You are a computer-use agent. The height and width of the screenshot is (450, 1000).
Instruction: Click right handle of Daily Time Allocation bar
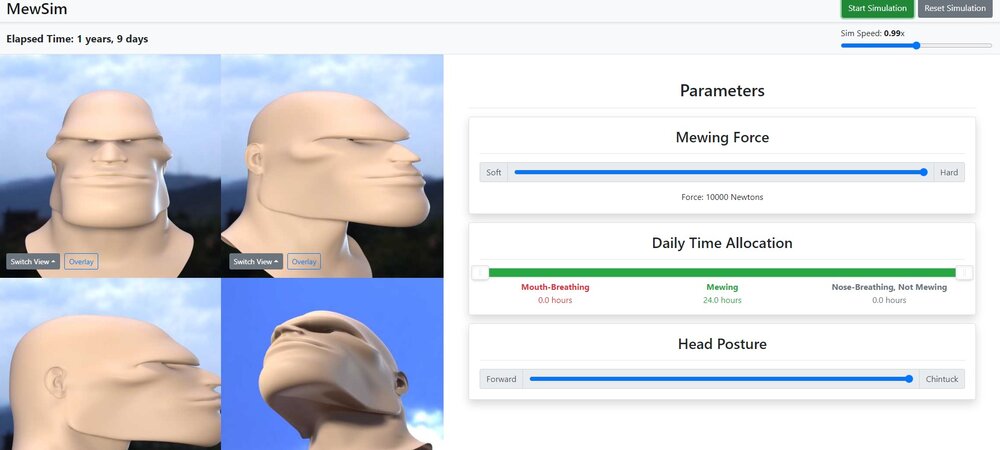(x=965, y=273)
